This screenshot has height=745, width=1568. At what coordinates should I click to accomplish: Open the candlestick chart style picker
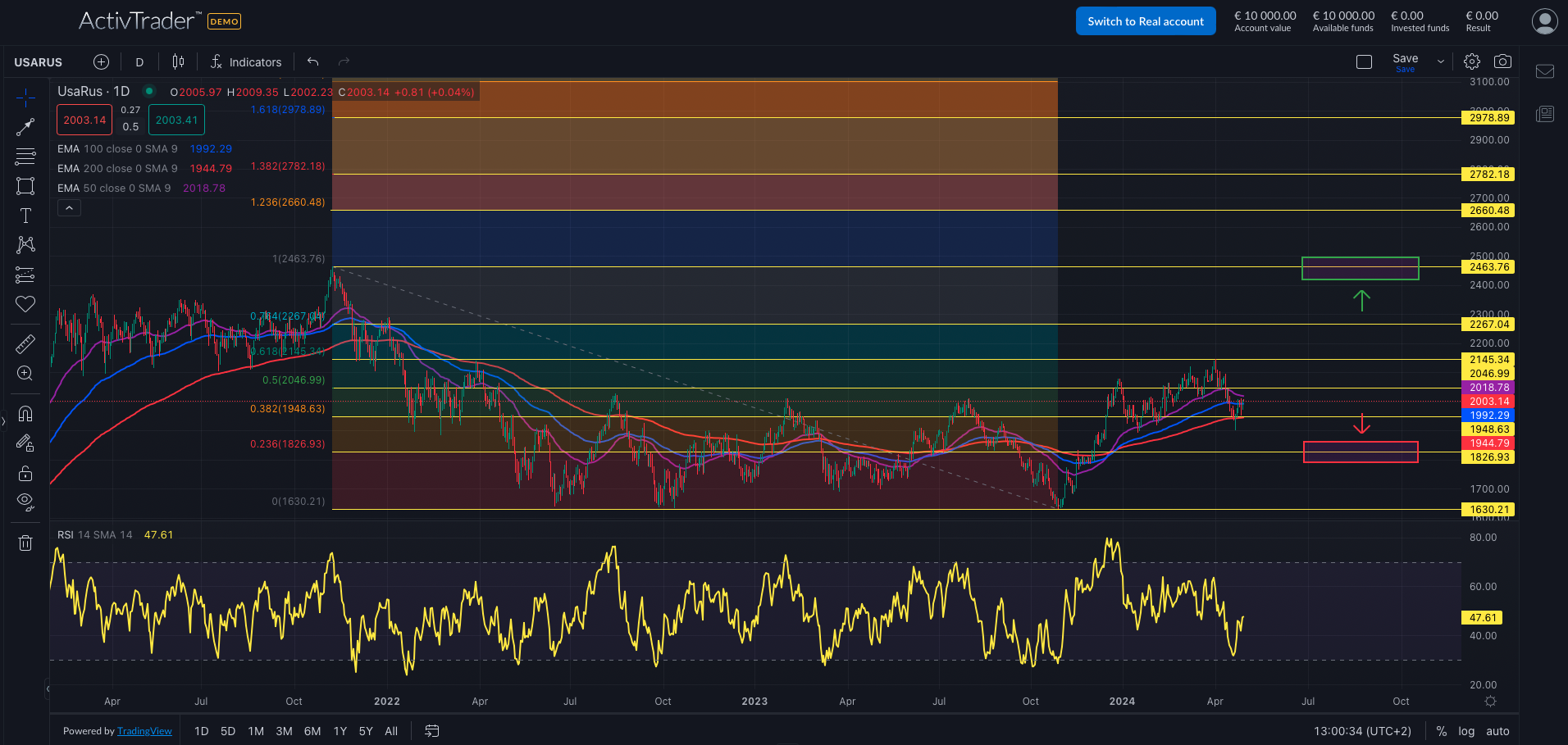178,62
